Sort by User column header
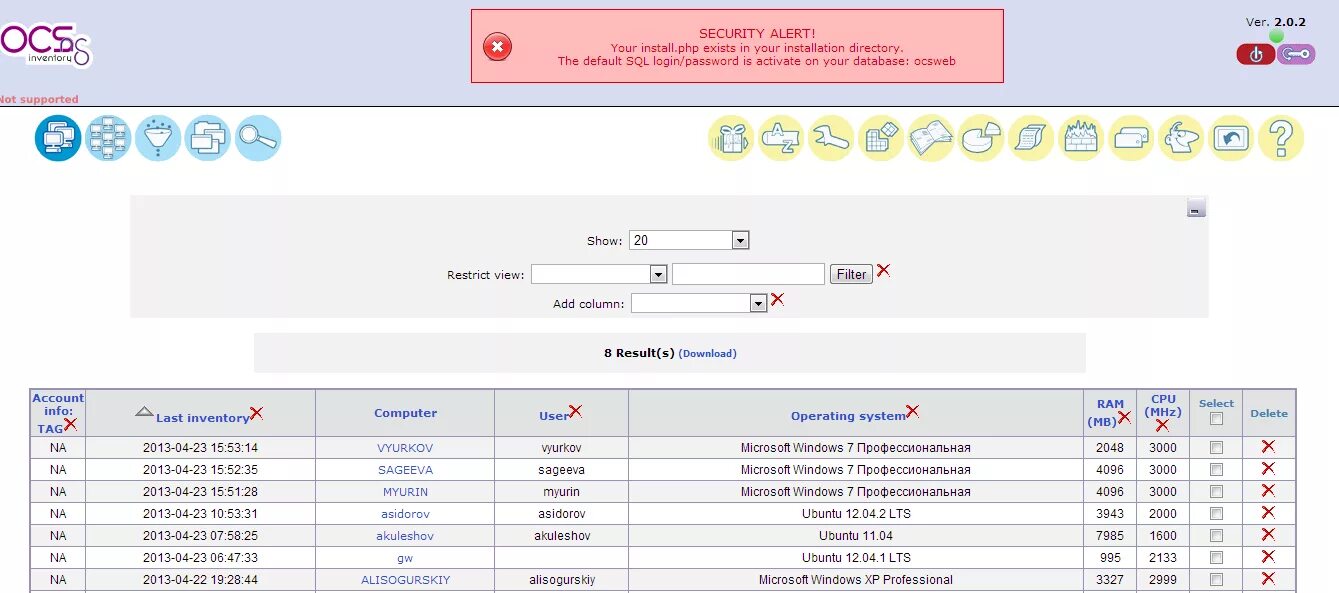The height and width of the screenshot is (593, 1339). coord(553,416)
